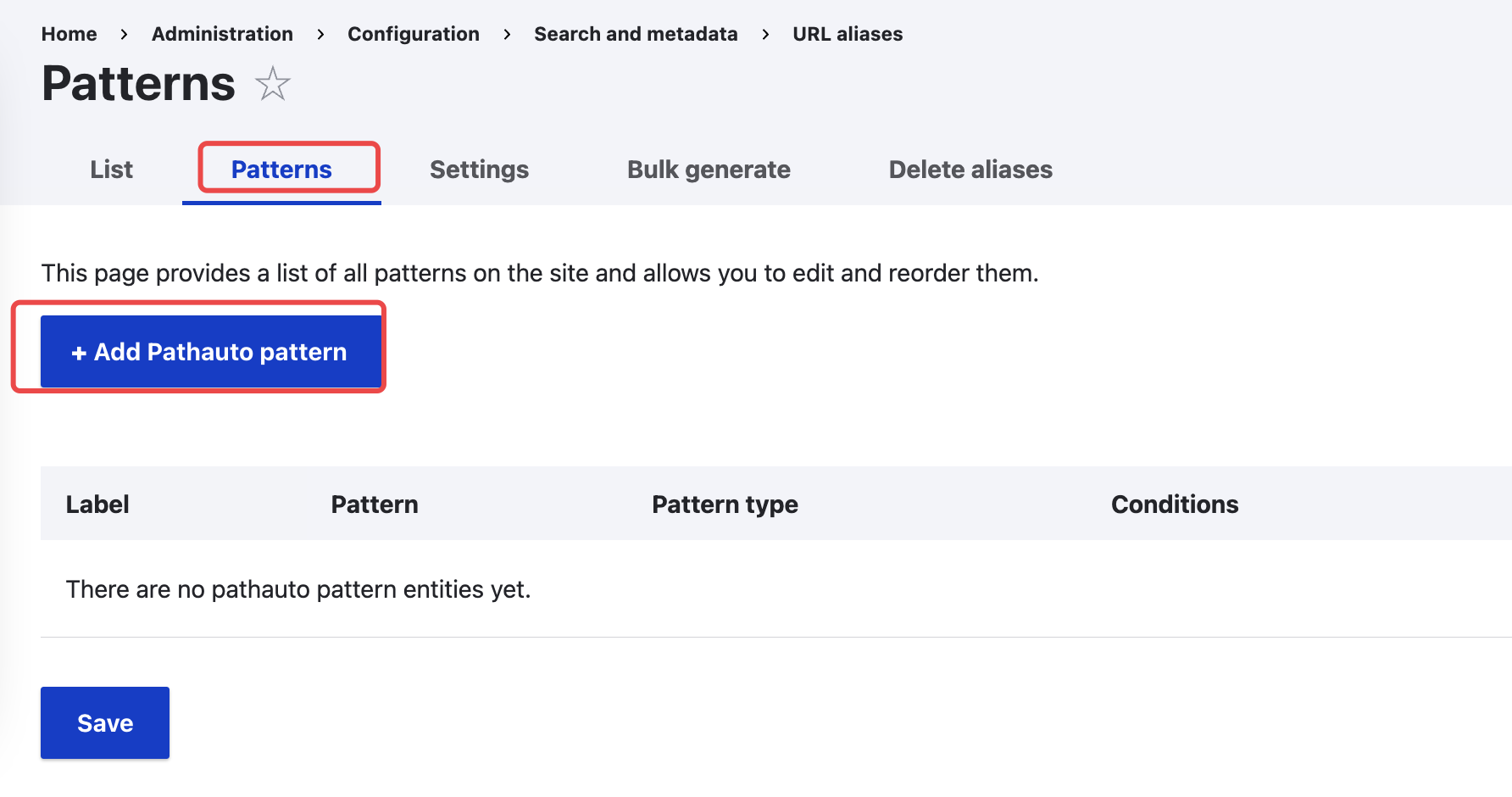Click the chevron before URL aliases breadcrumb
The image size is (1512, 797).
click(765, 34)
